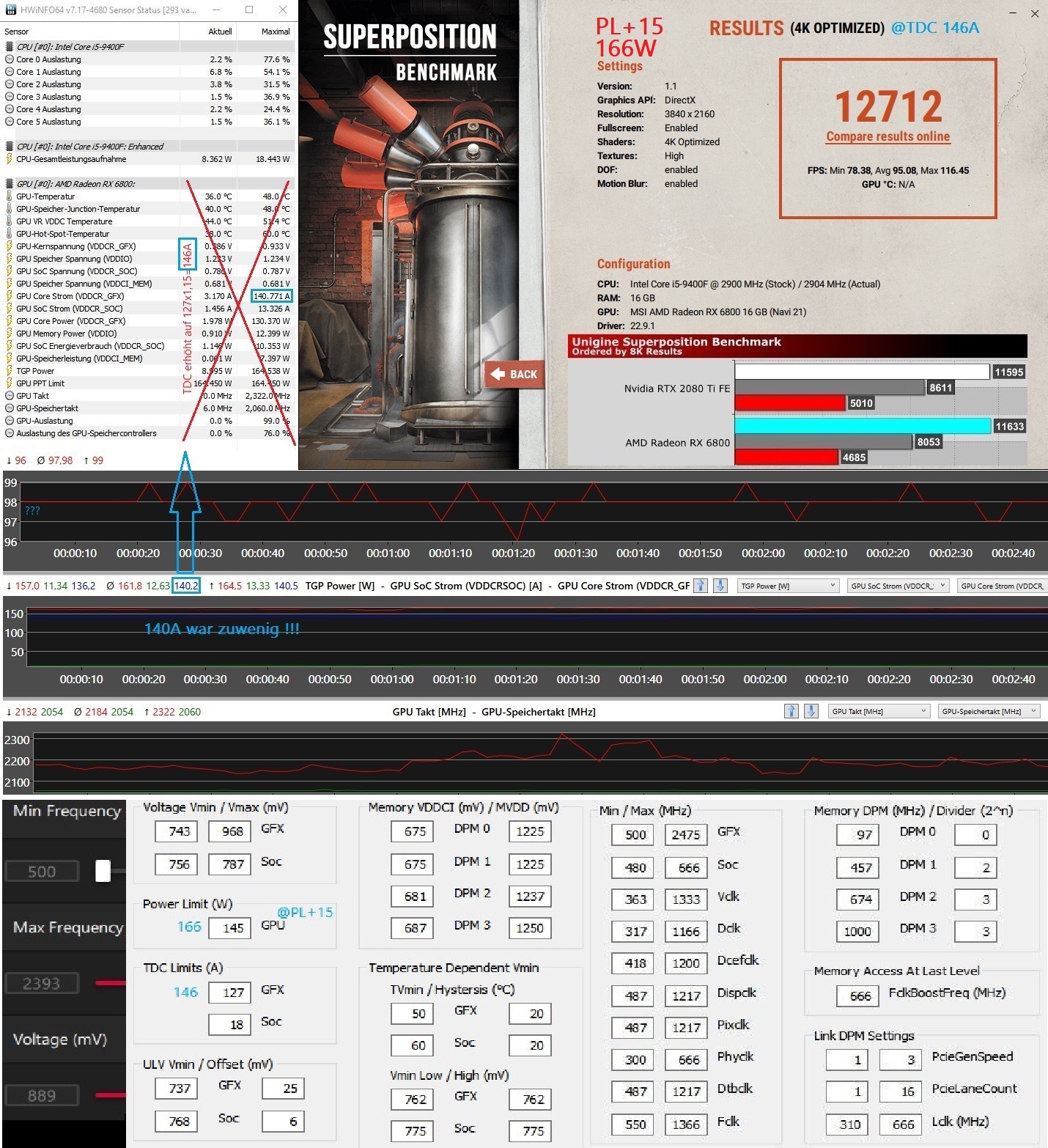Image resolution: width=1048 pixels, height=1148 pixels.
Task: Click the Voltage 889 value box
Action: click(42, 1096)
